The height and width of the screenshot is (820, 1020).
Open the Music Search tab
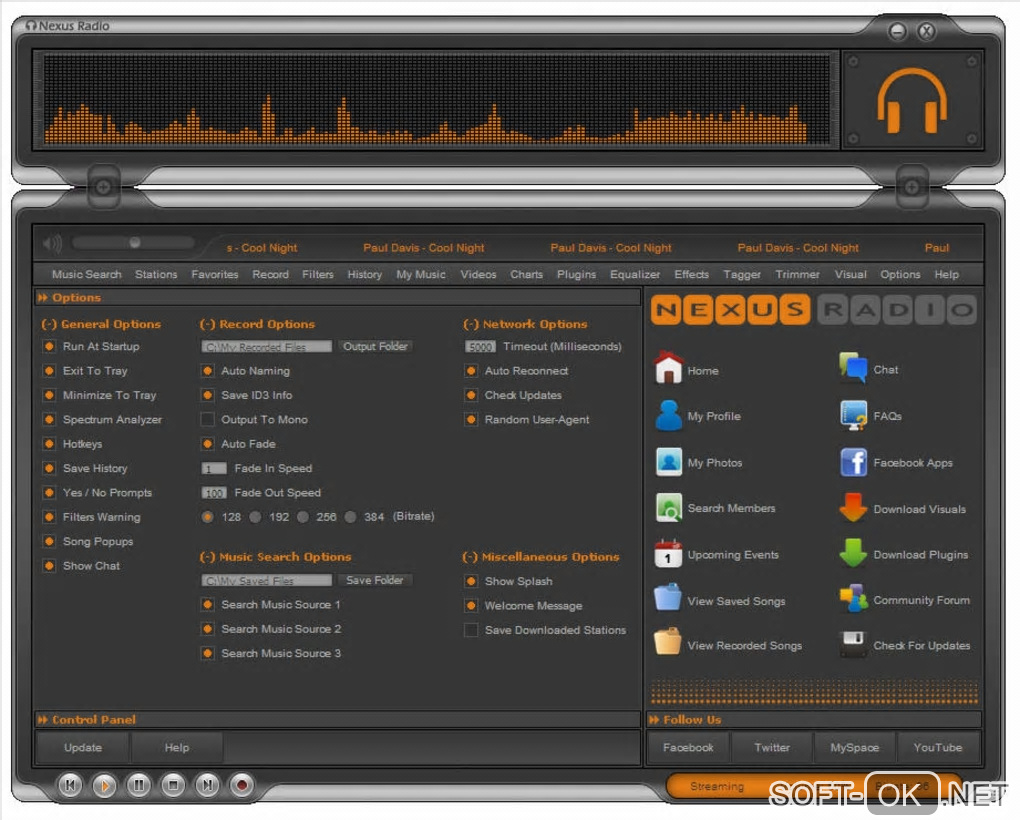87,274
